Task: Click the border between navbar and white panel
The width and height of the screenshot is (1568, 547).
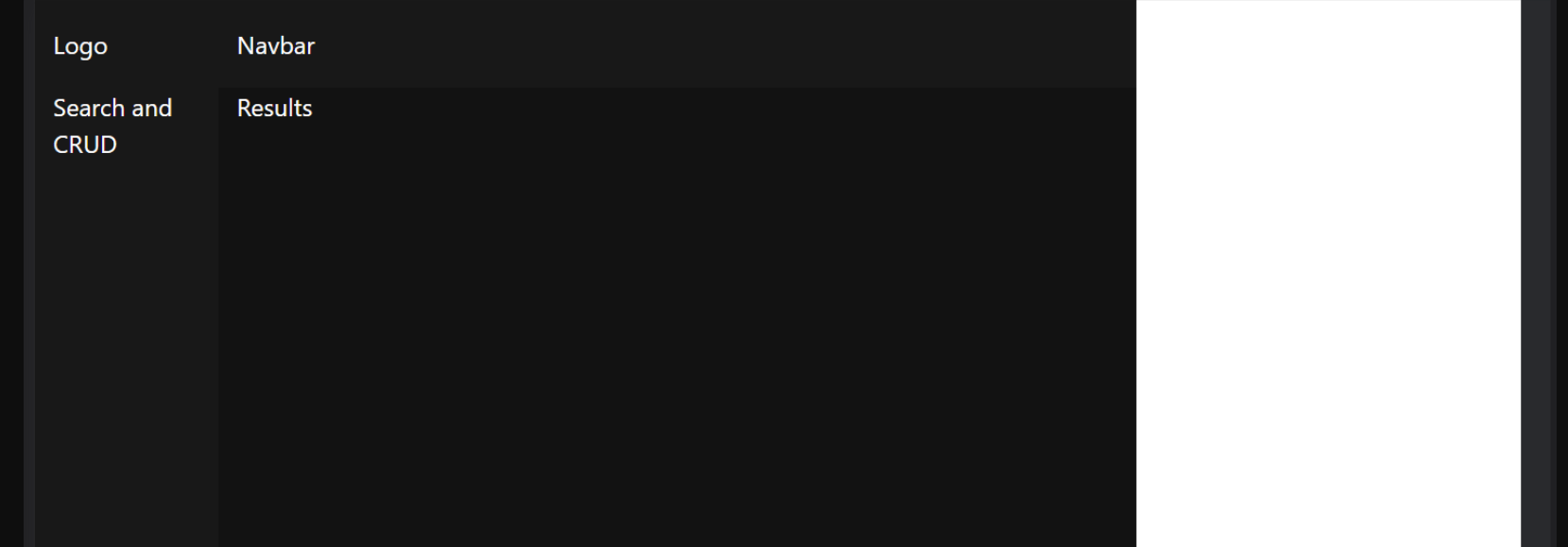Action: tap(1136, 45)
